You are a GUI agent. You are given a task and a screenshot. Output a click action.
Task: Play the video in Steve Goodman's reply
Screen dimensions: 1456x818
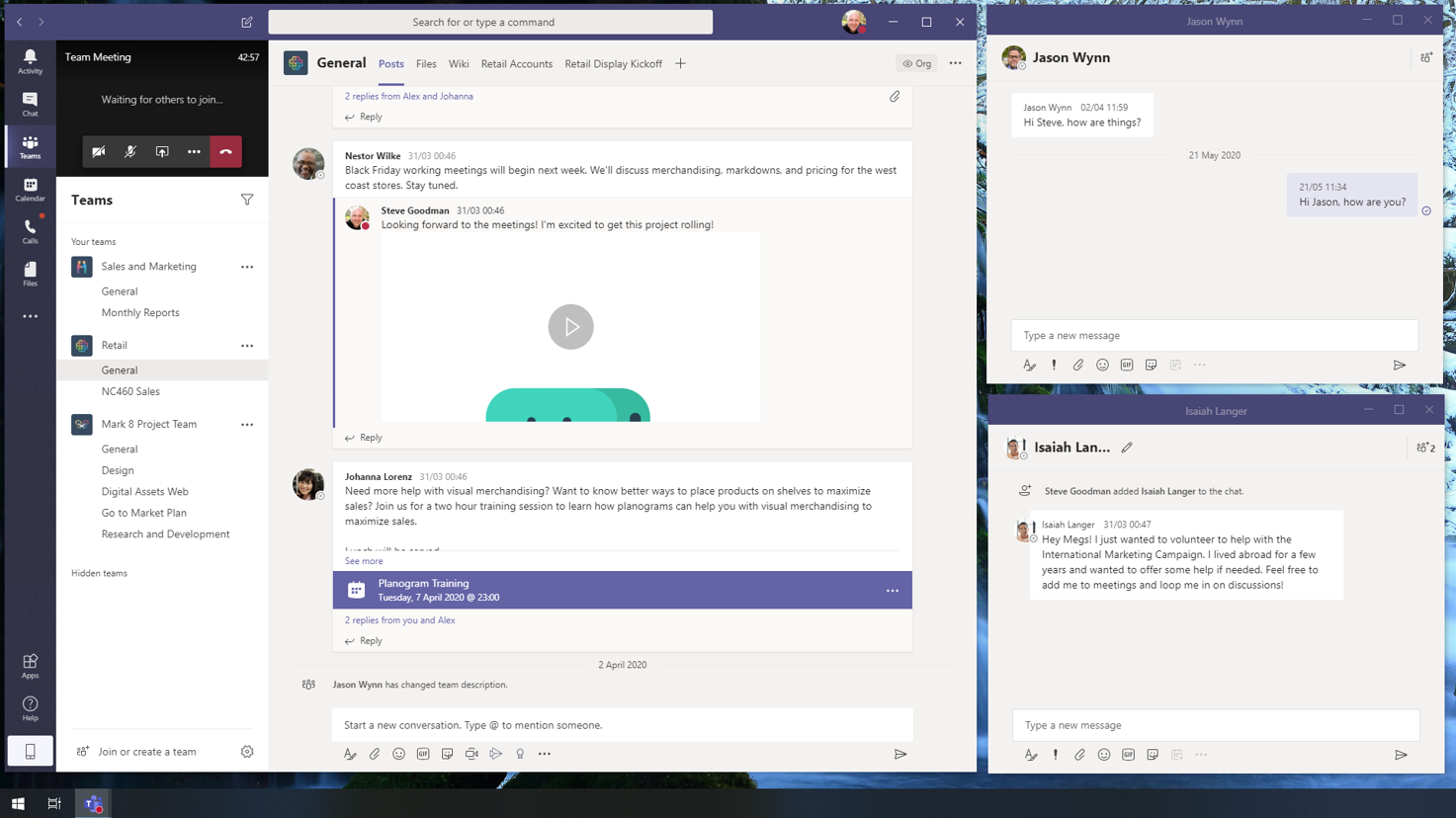(570, 327)
